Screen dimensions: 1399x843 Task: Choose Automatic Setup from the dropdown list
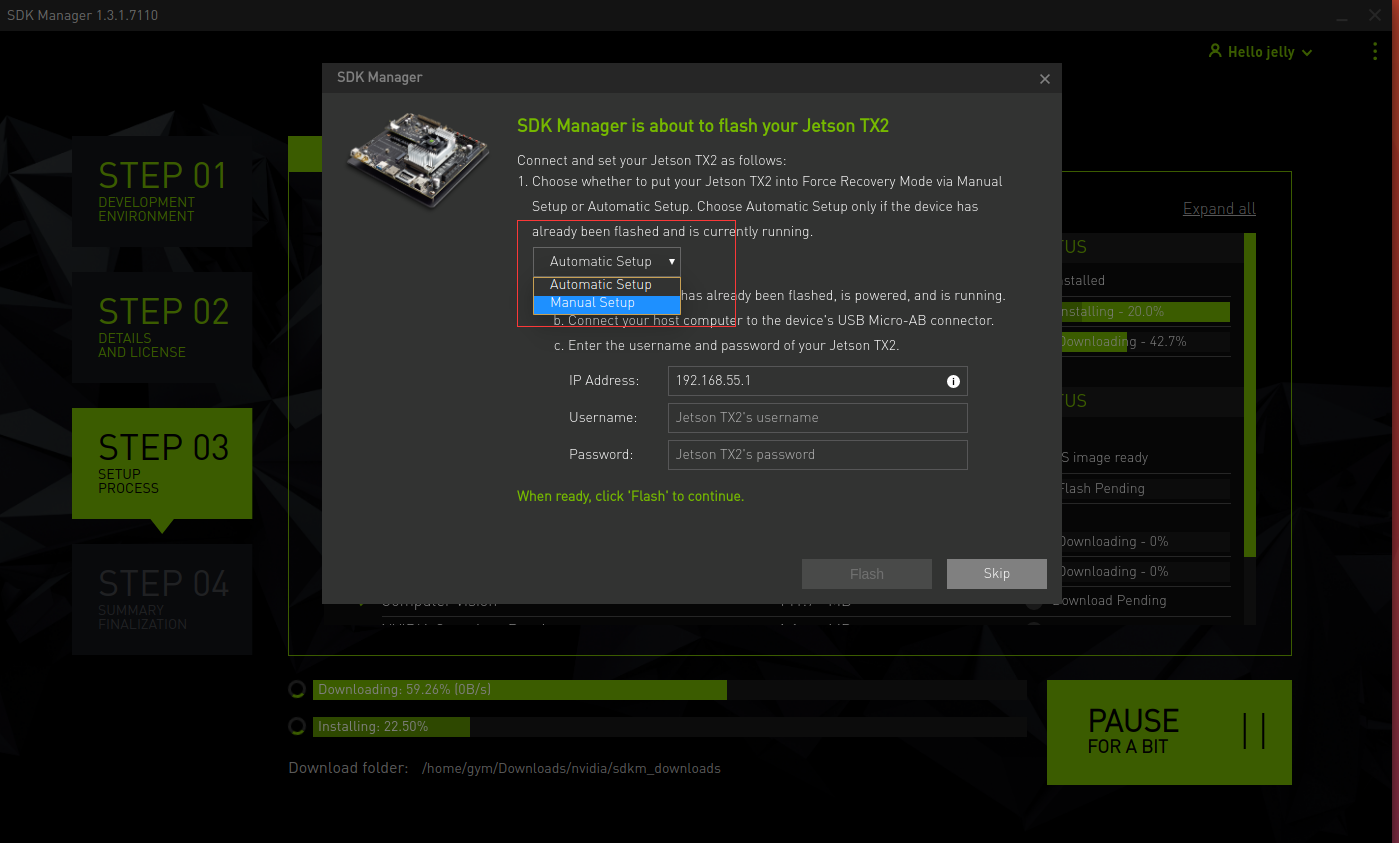607,285
